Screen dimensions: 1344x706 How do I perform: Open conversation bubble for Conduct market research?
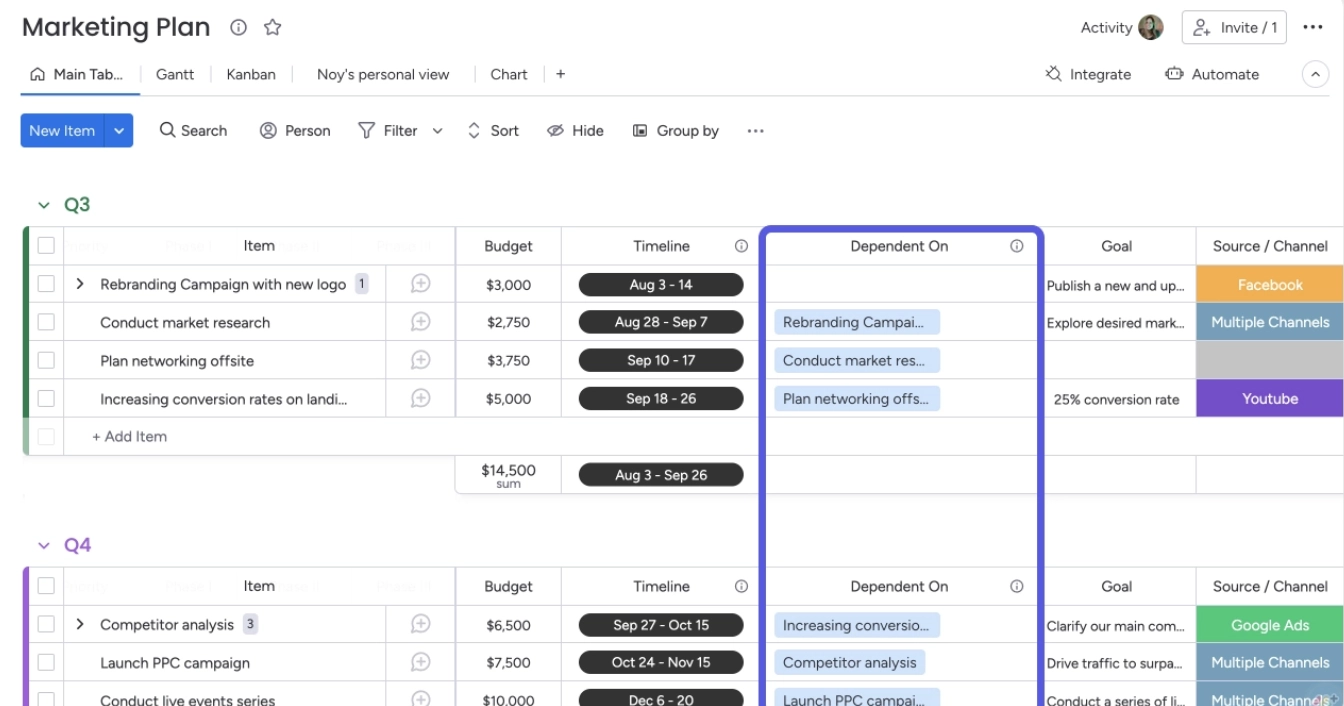tap(421, 322)
